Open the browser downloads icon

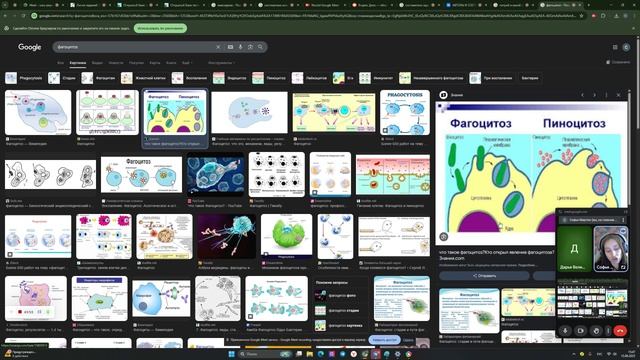click(x=616, y=16)
